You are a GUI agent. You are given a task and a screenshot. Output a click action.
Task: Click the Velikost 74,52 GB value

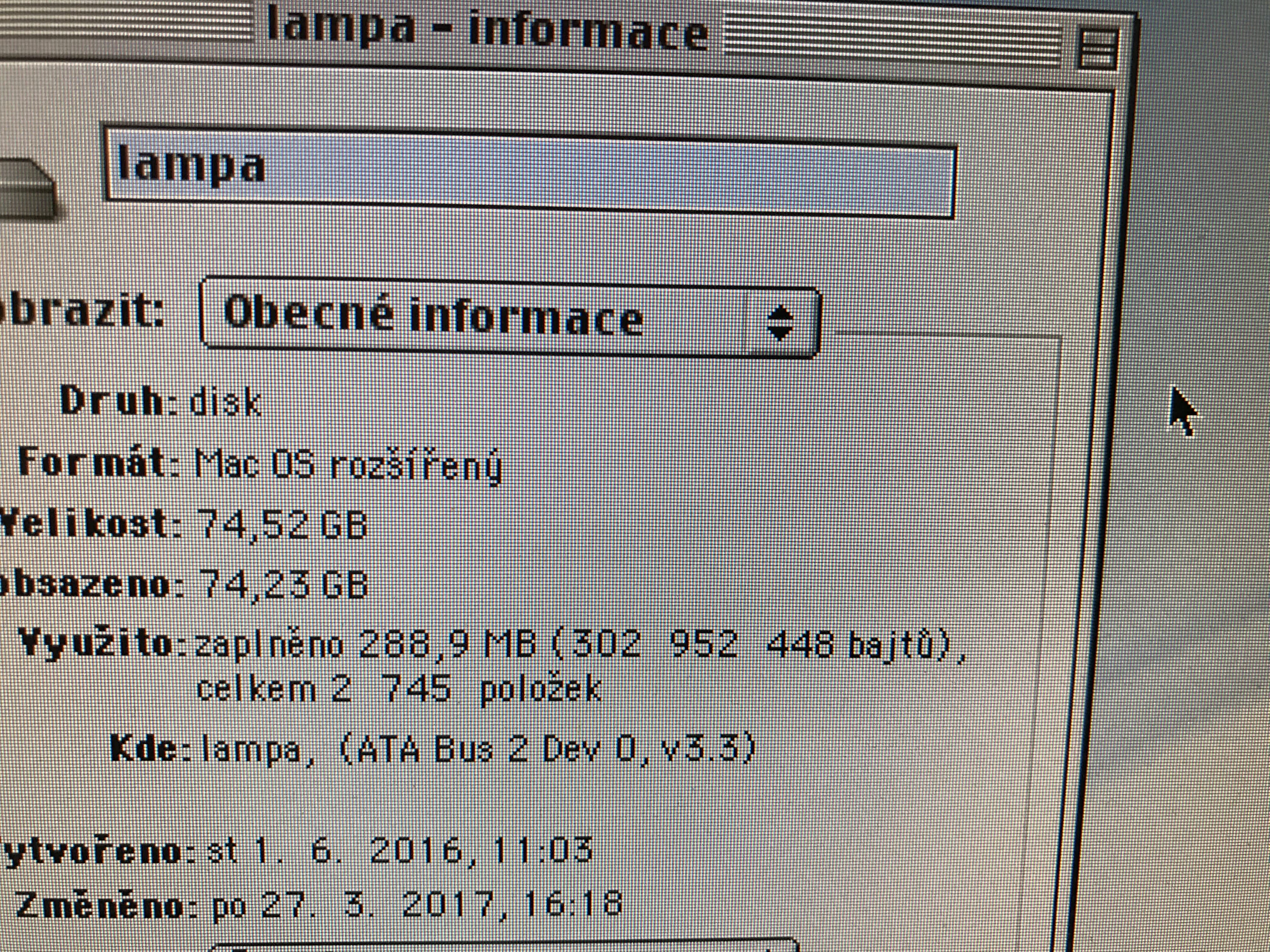(x=281, y=524)
